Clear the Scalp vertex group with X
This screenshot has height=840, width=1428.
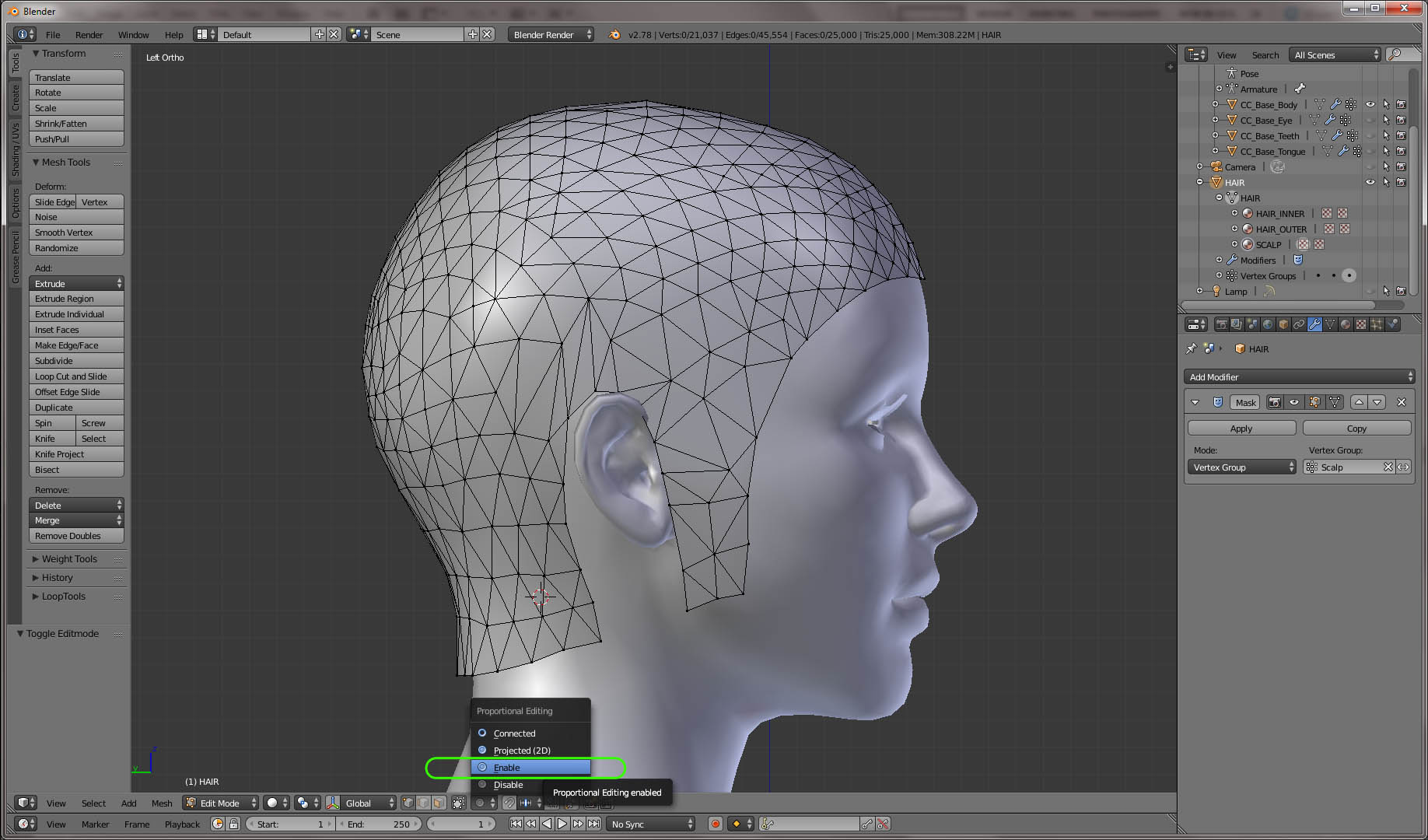pyautogui.click(x=1388, y=467)
